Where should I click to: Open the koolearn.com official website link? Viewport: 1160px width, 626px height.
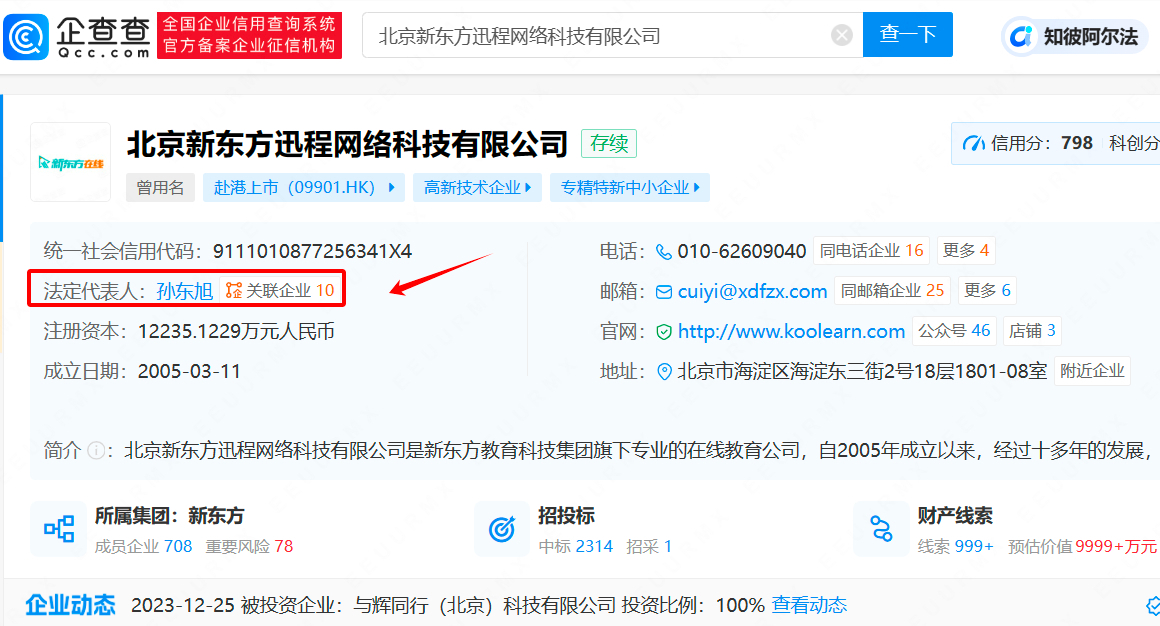pyautogui.click(x=791, y=331)
